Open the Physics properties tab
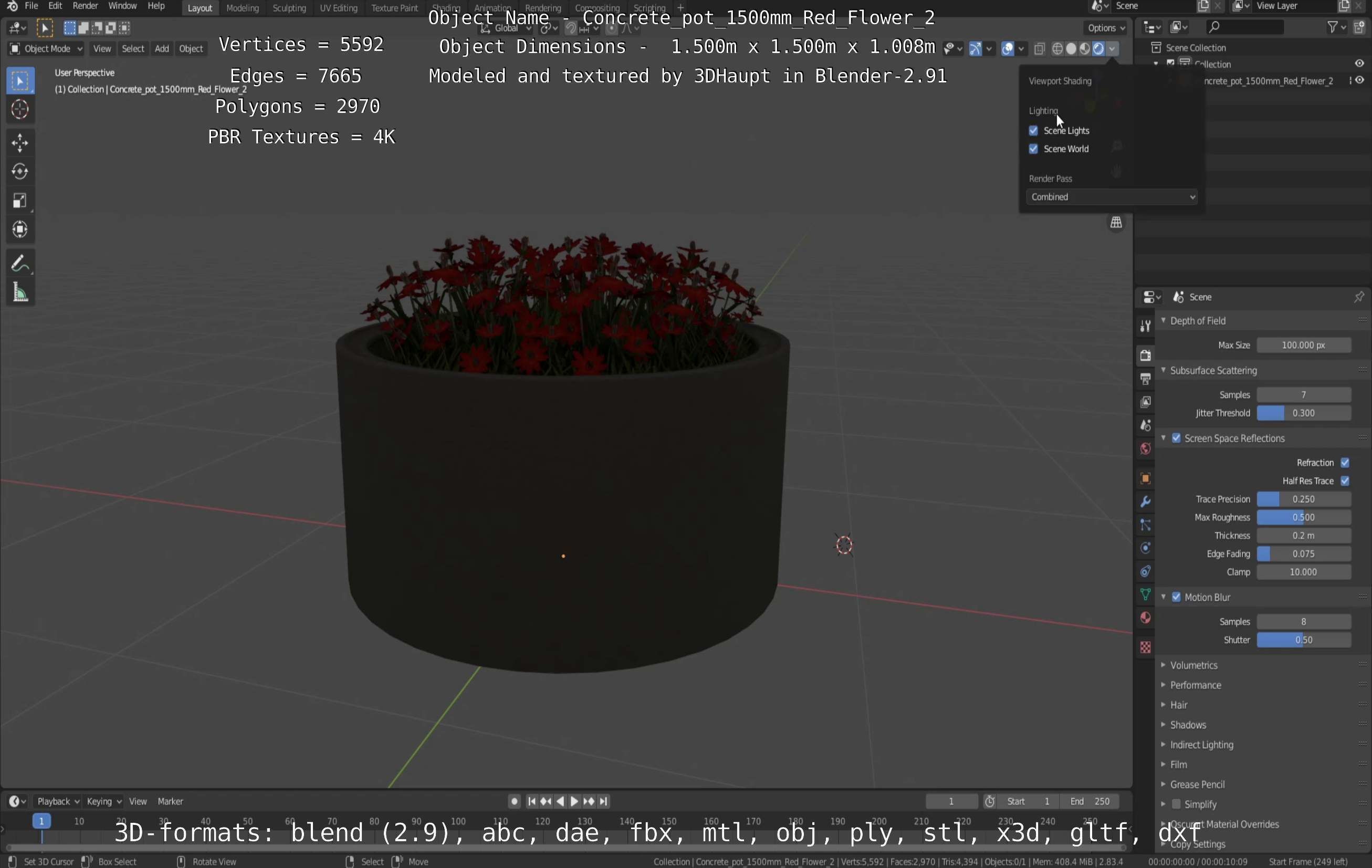1372x868 pixels. [x=1145, y=548]
